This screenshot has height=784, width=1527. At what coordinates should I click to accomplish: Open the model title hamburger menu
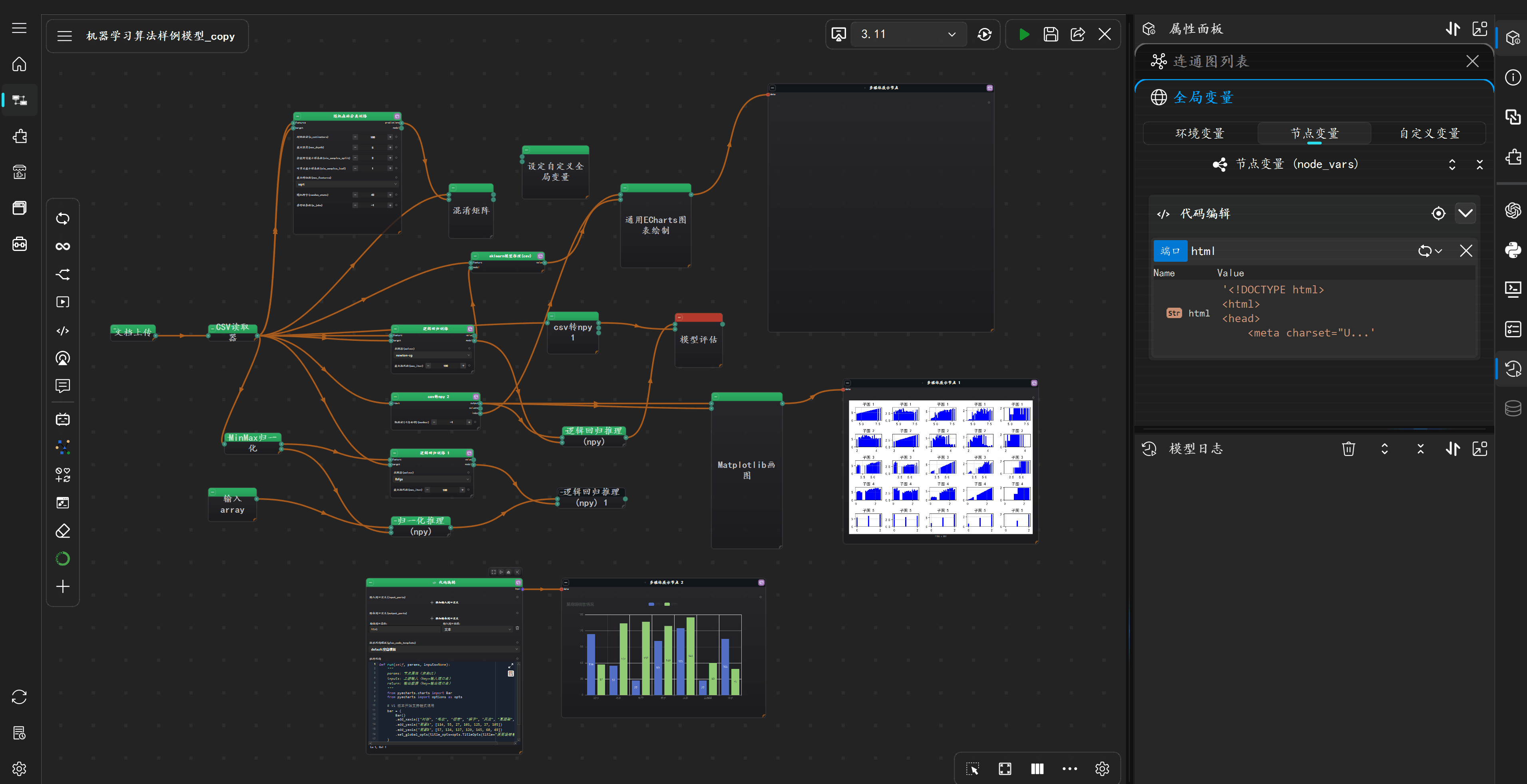[64, 36]
